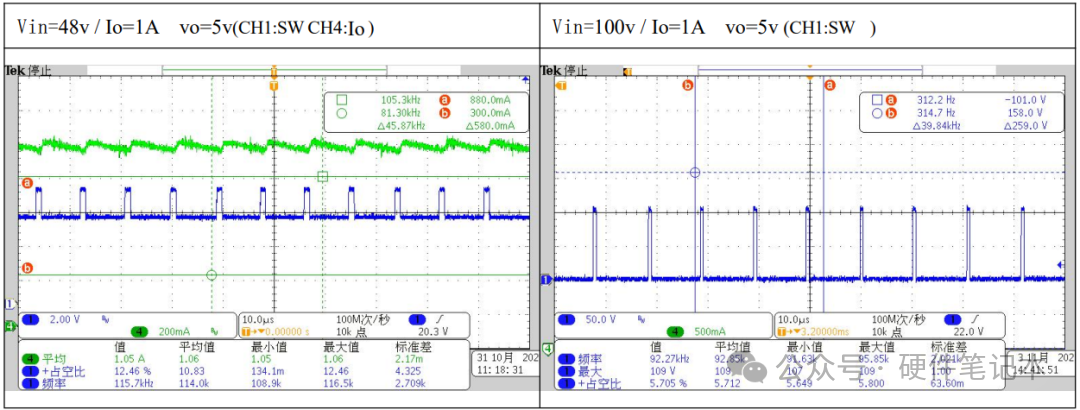Click the square cursor on left scope waveform

tap(322, 176)
